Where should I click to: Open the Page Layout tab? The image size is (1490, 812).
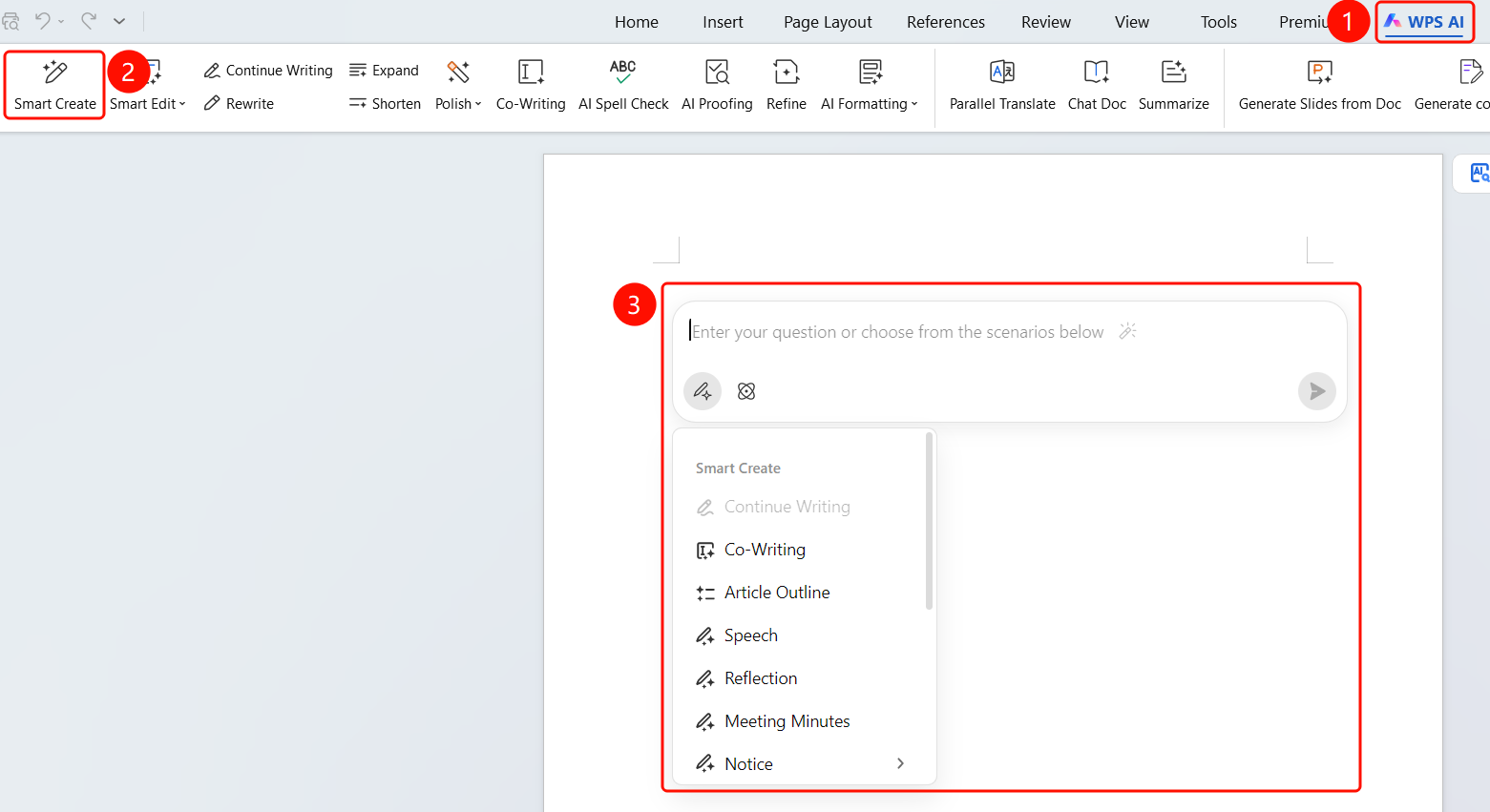tap(828, 22)
